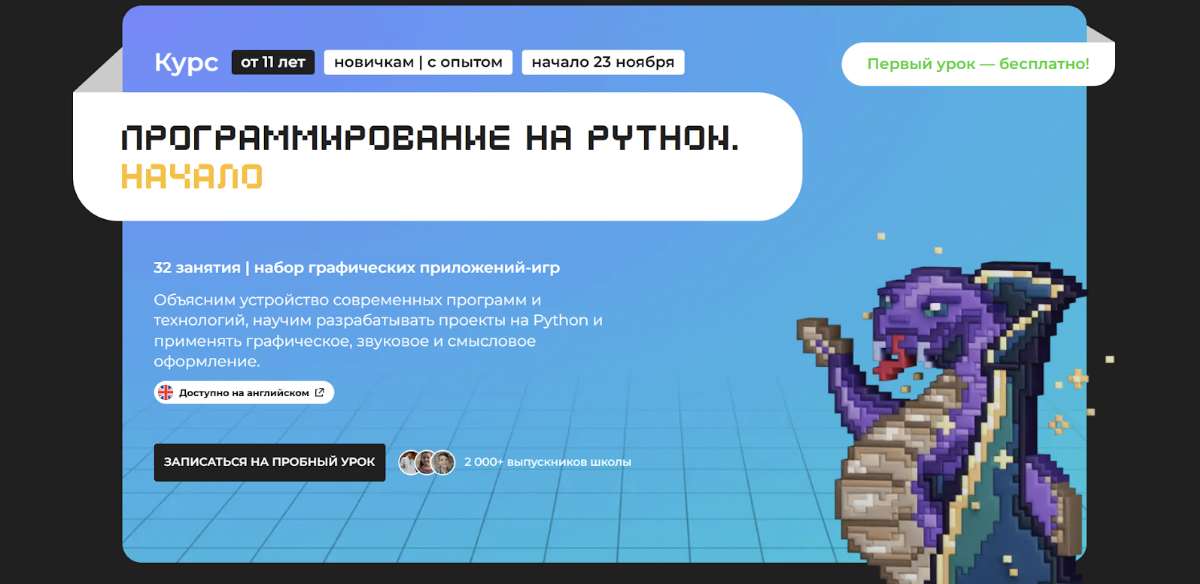Screen dimensions: 1200x584
Task: Click the course description paragraph
Action: [378, 330]
